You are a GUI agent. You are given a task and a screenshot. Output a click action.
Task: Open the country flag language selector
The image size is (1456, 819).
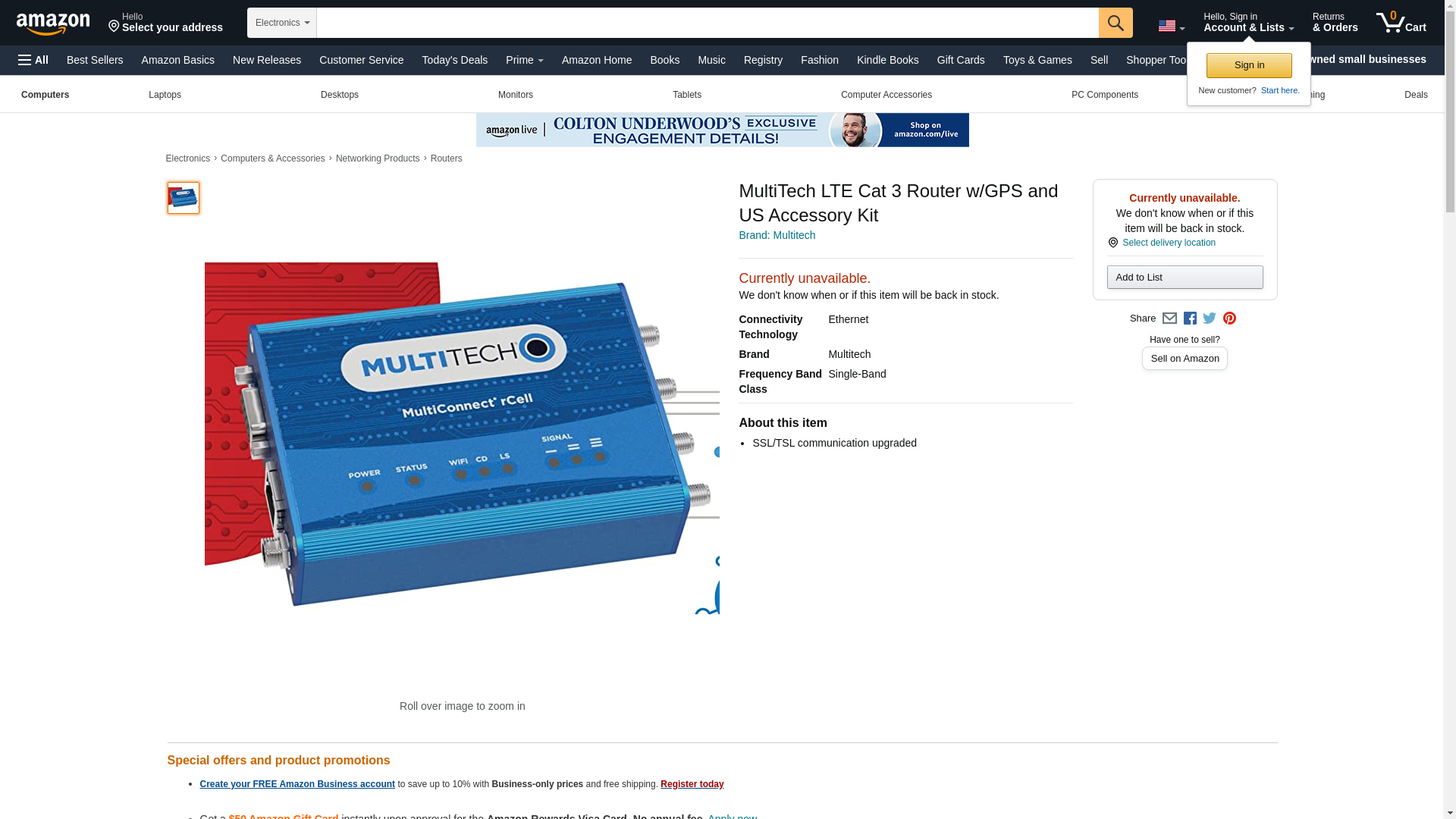point(1171,26)
